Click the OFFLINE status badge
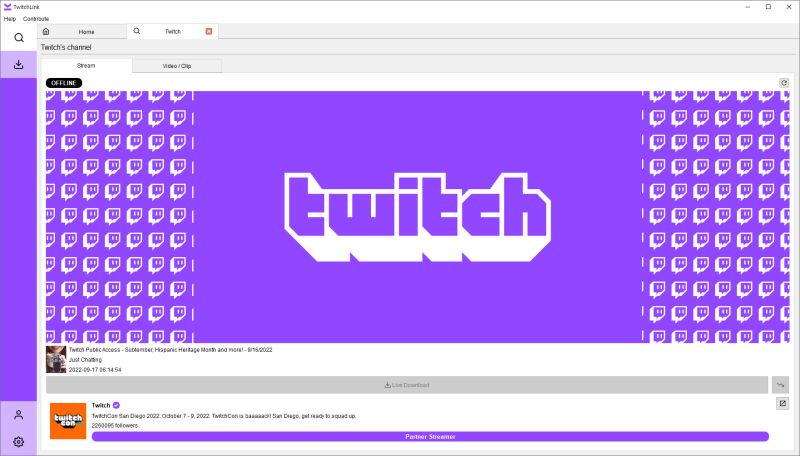 (x=64, y=83)
